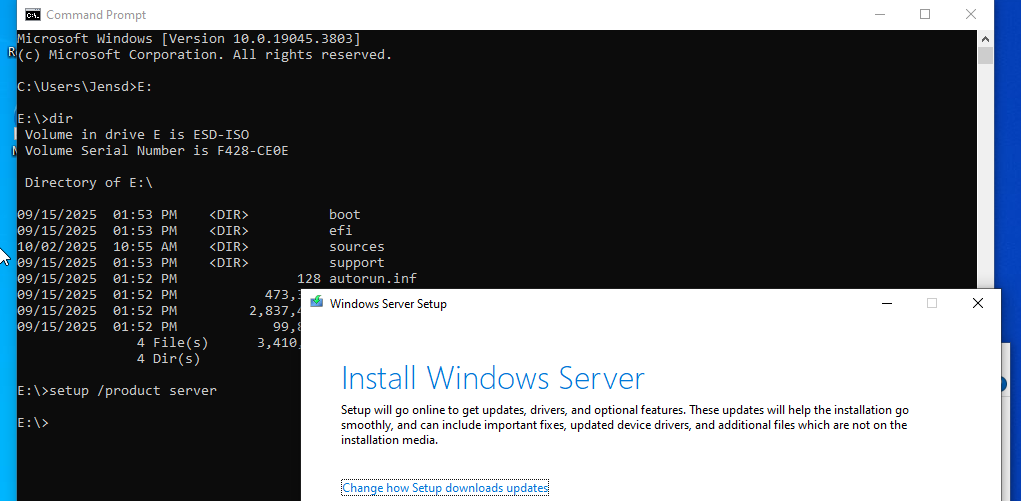The image size is (1021, 501).
Task: Click the Install Windows Server heading
Action: [x=492, y=379]
